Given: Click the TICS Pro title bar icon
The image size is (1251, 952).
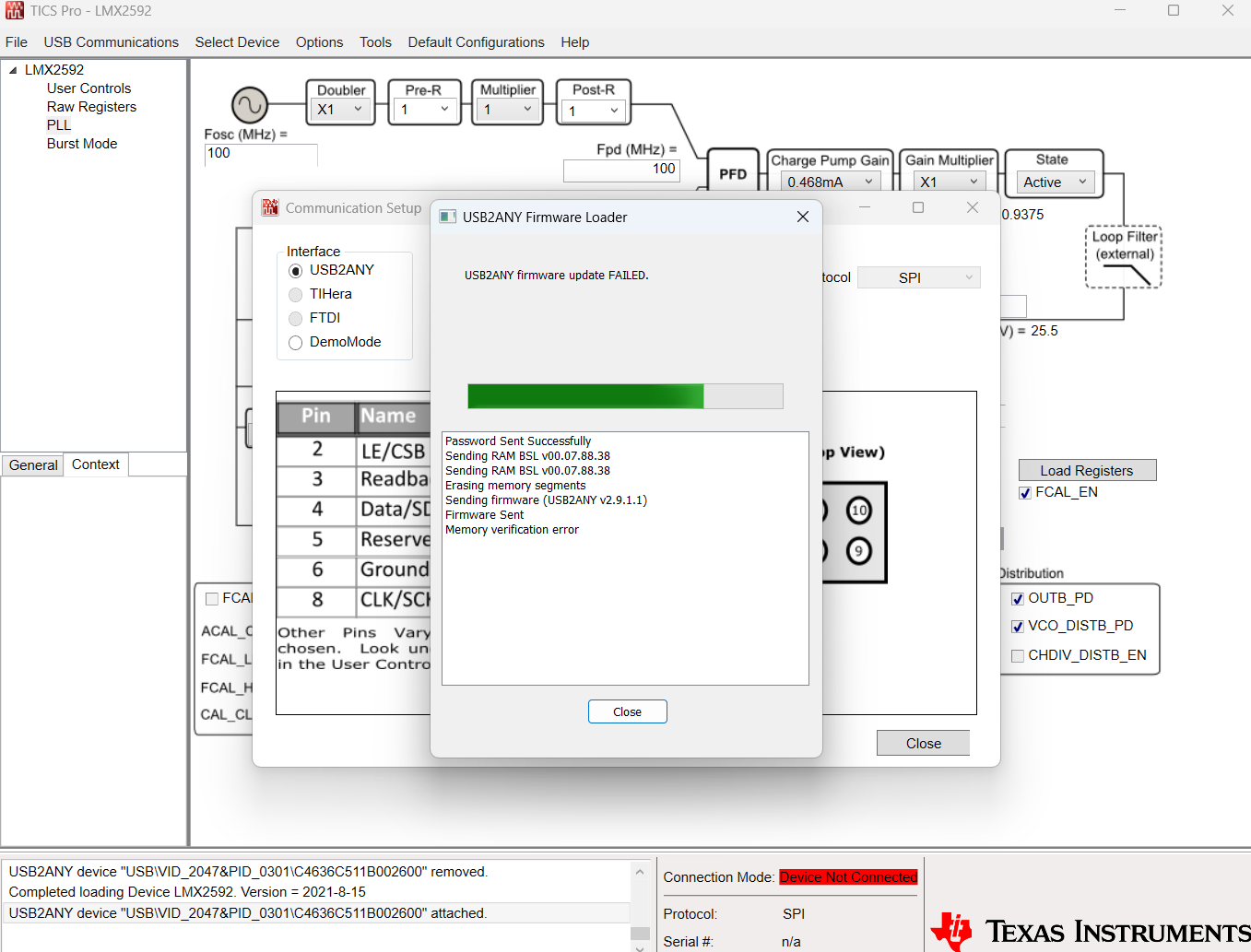Looking at the screenshot, I should click(x=15, y=11).
